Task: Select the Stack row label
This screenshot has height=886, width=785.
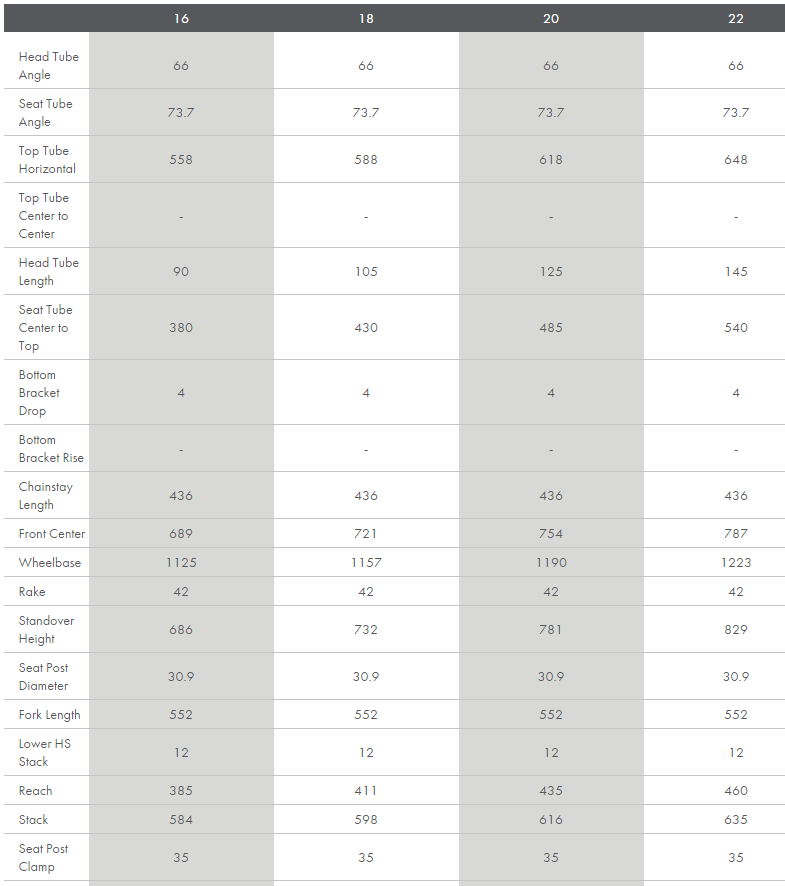Action: 33,820
